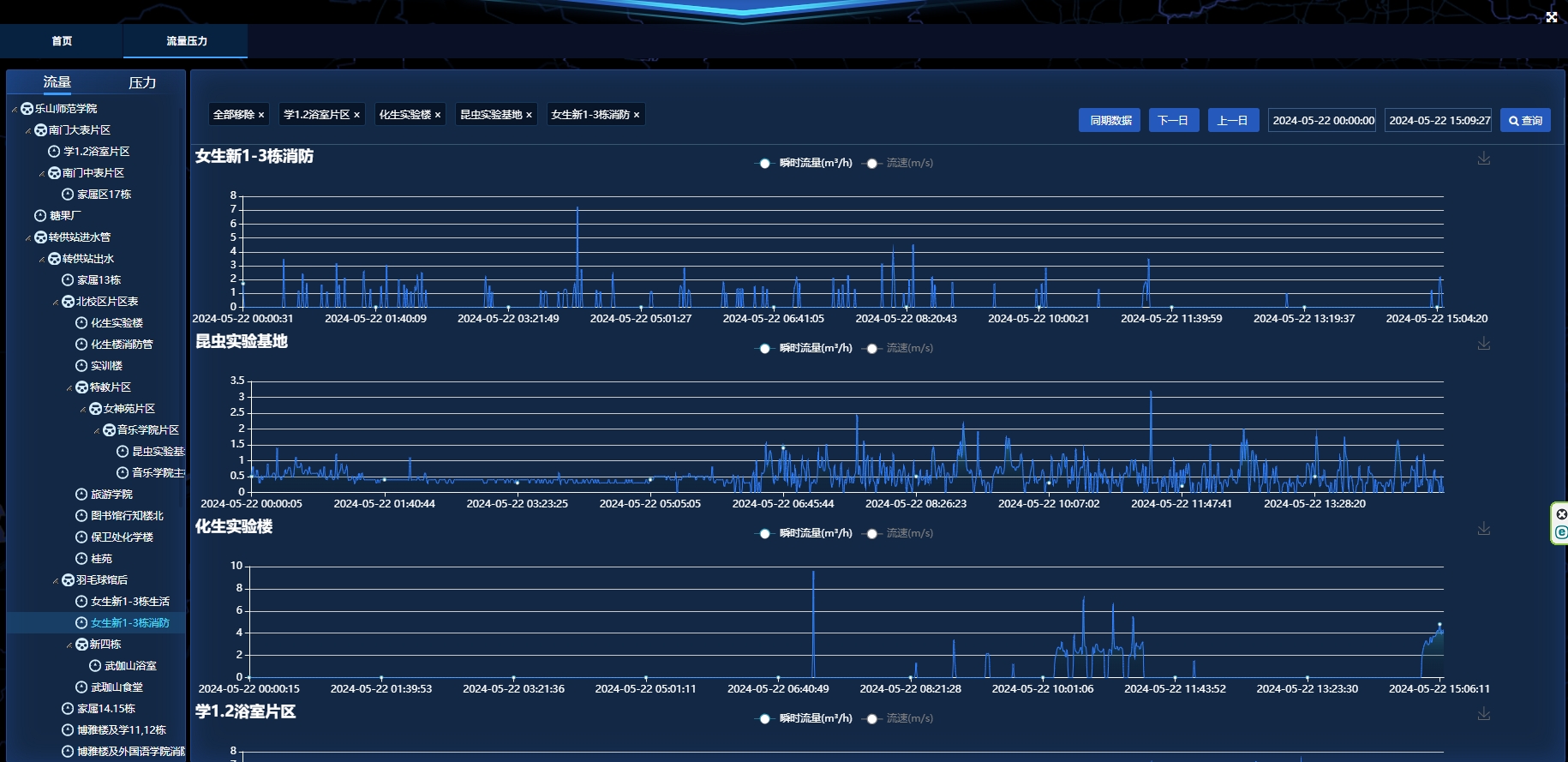Toggle 瞬时流量 legend in 化生实验楼 chart
The height and width of the screenshot is (762, 1568).
pyautogui.click(x=804, y=533)
